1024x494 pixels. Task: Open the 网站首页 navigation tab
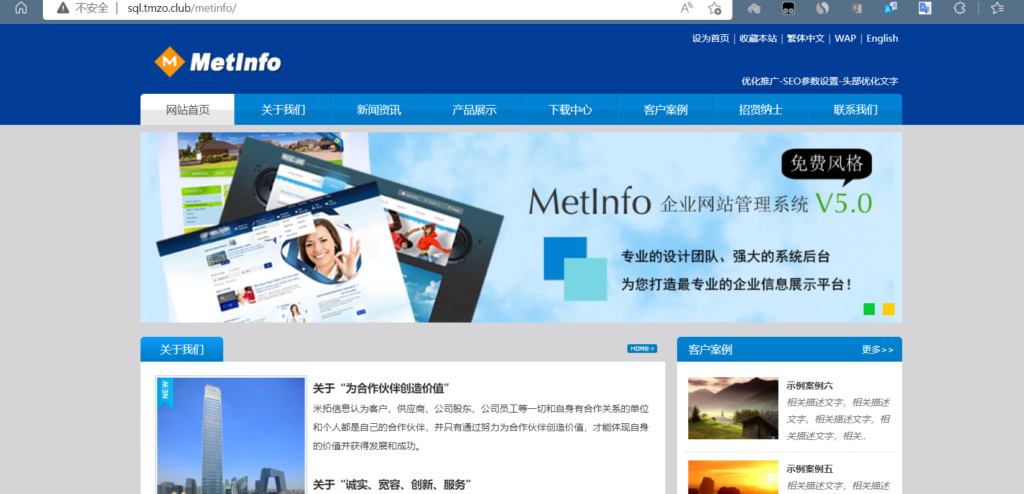pos(187,109)
